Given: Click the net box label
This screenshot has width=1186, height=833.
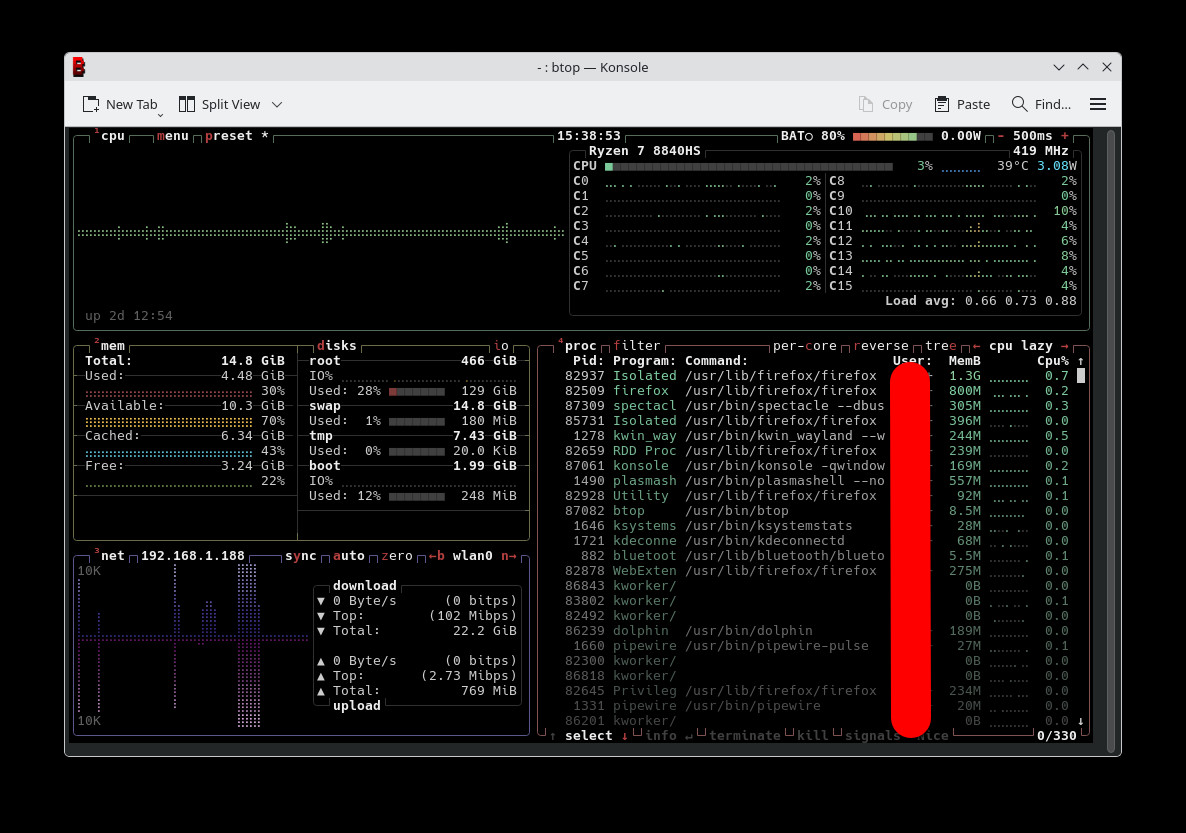Looking at the screenshot, I should [113, 556].
